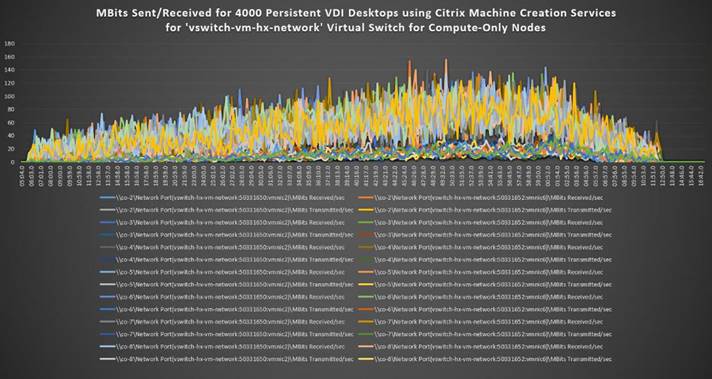Select legend entry co-5 vmnic6 MBits Transmitted/sec
The width and height of the screenshot is (712, 379).
[x=485, y=285]
